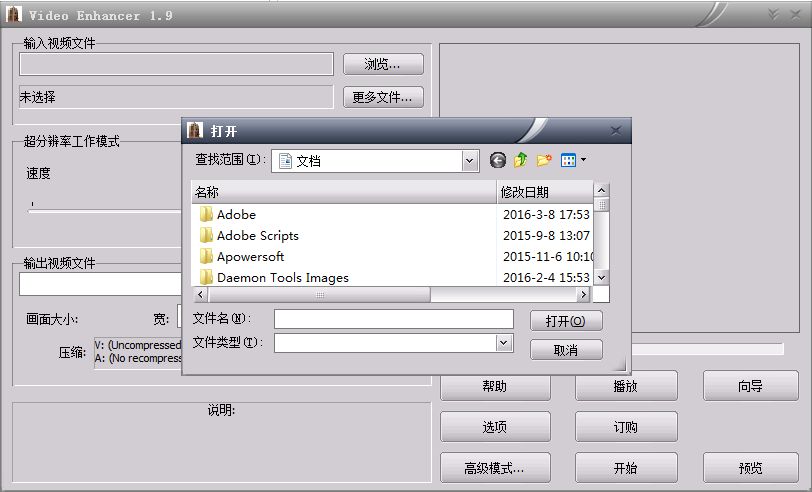Create a new folder in Open dialog
812x492 pixels.
544,161
